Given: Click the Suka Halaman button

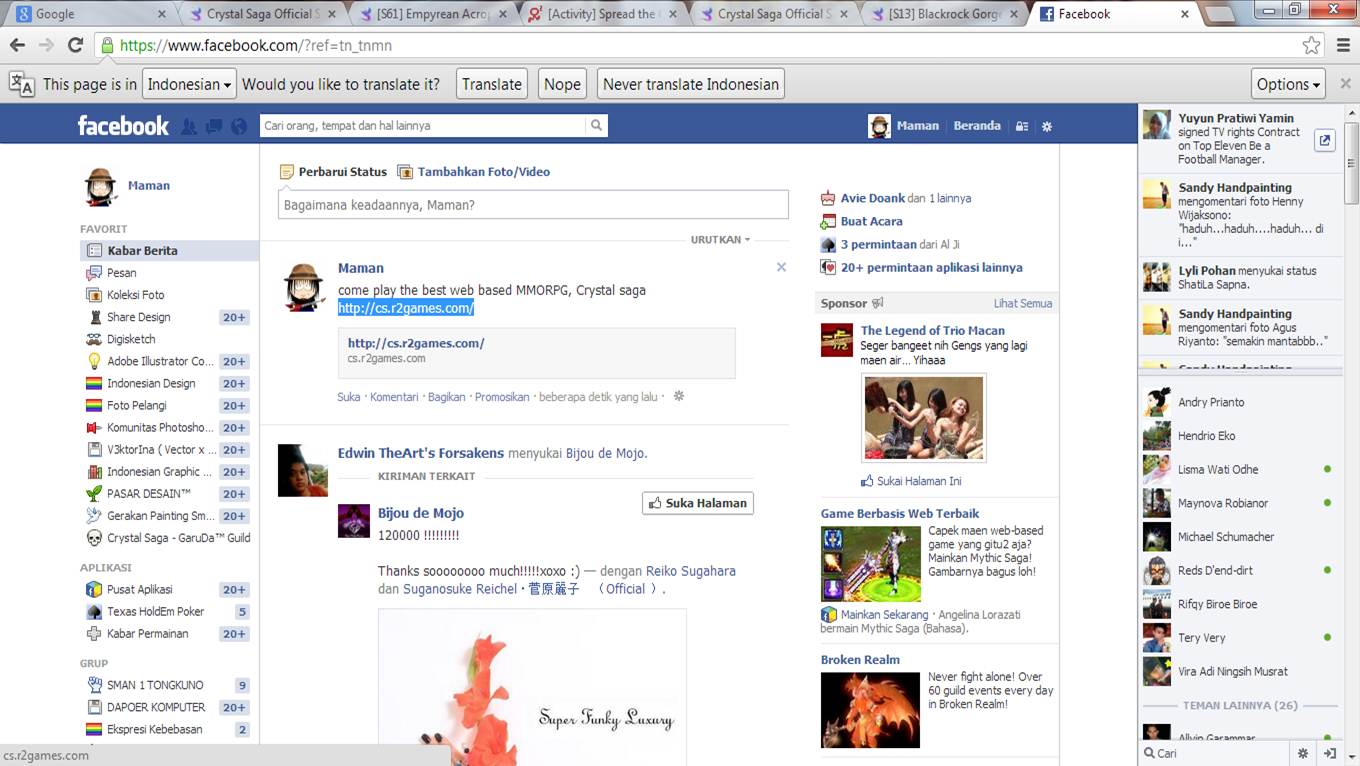Looking at the screenshot, I should pyautogui.click(x=697, y=503).
